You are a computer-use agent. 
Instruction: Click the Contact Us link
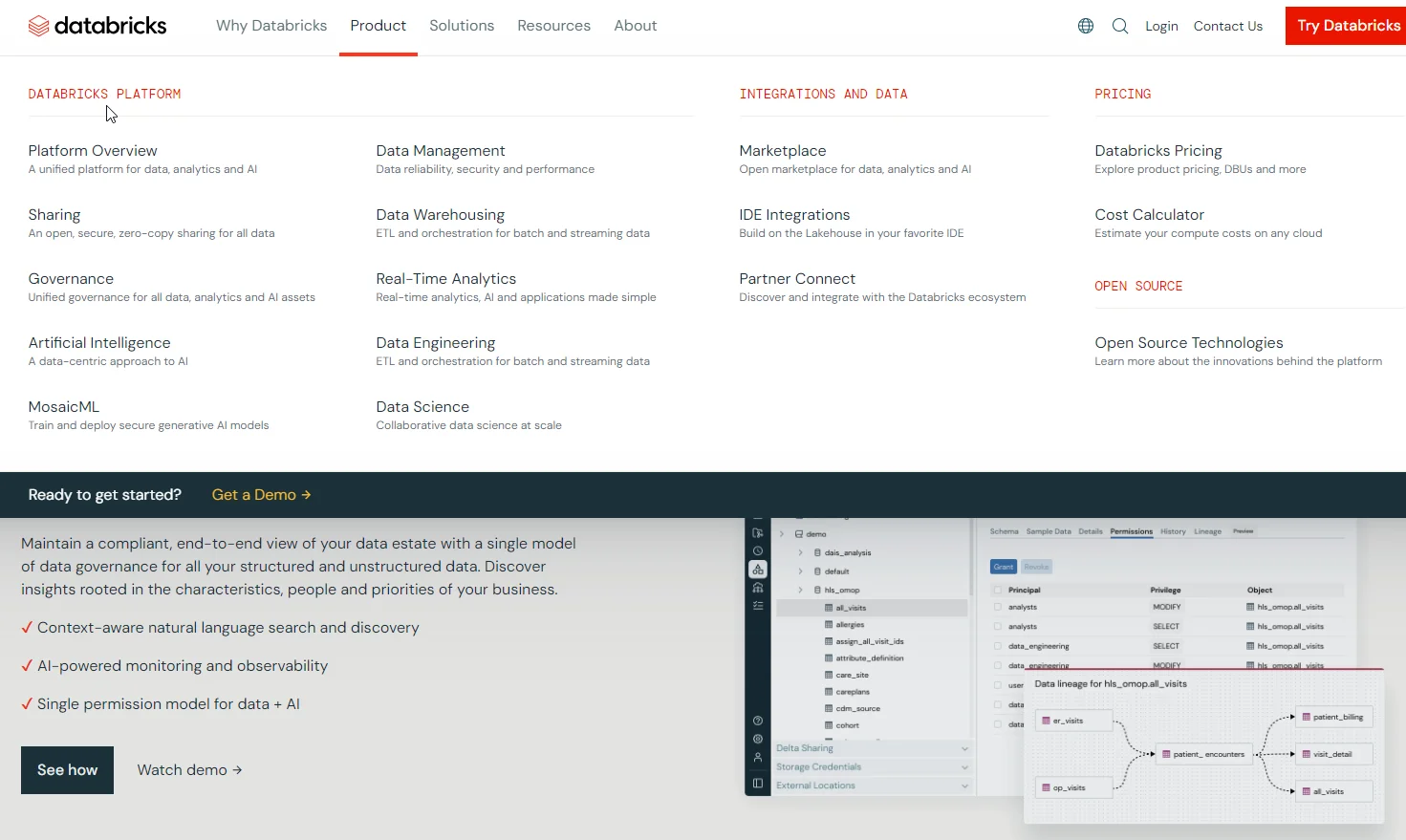pyautogui.click(x=1228, y=26)
